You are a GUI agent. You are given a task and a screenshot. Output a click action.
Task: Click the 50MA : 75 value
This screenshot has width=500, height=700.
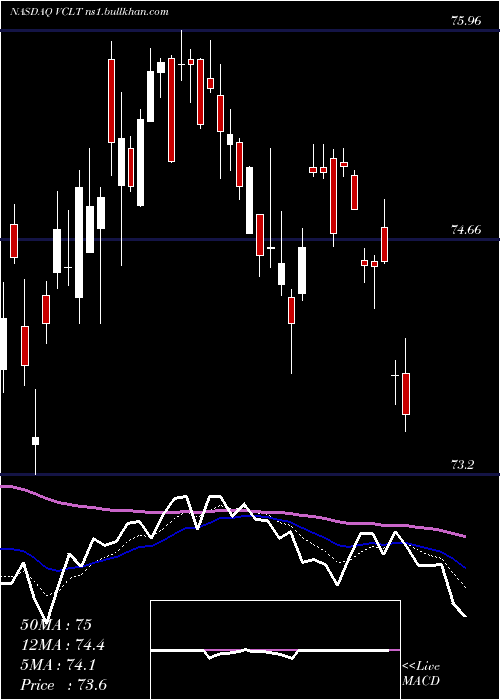(x=56, y=625)
